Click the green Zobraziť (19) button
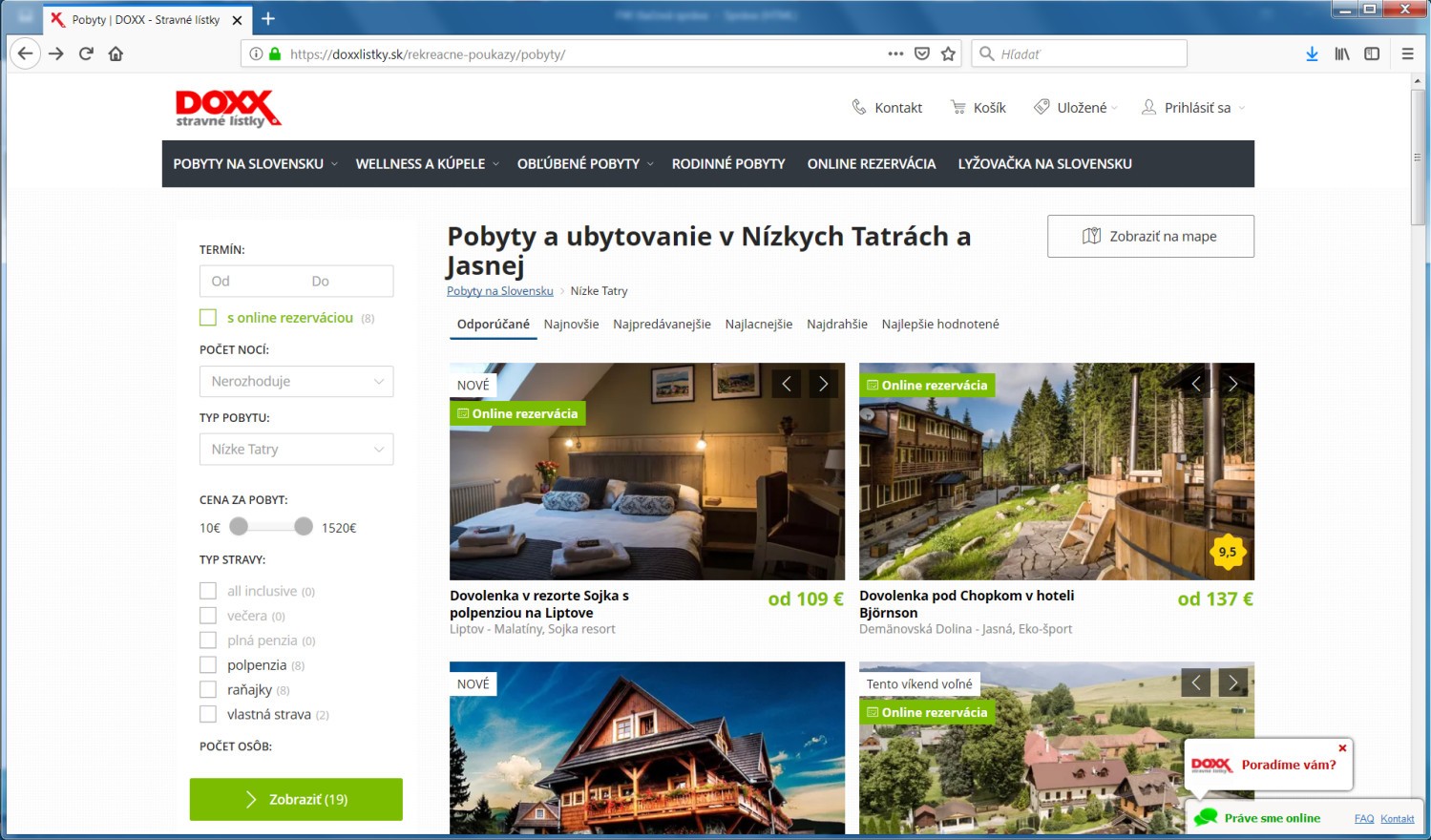The image size is (1431, 840). pyautogui.click(x=296, y=799)
